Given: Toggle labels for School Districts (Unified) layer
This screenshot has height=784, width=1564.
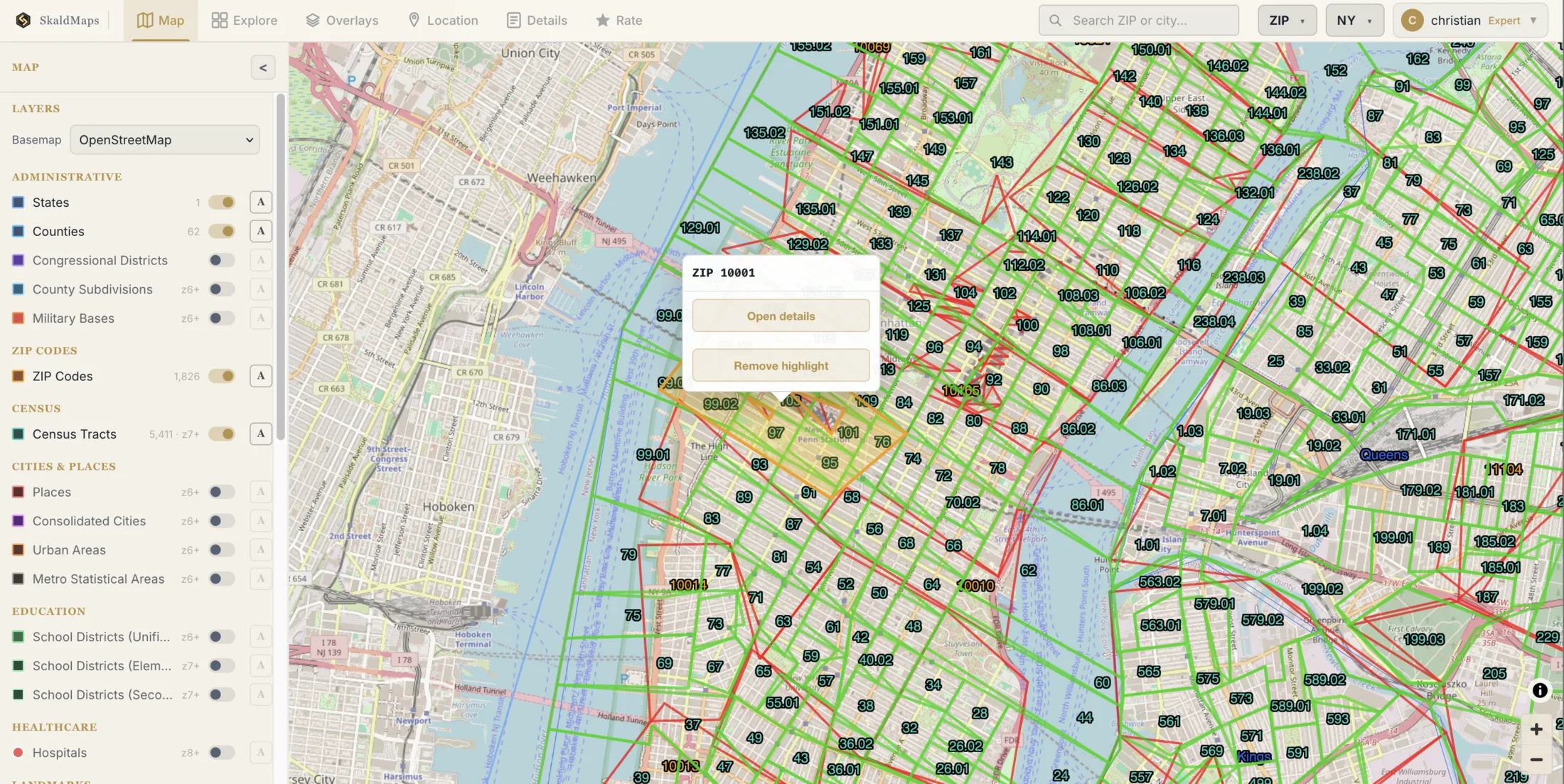Looking at the screenshot, I should point(261,637).
